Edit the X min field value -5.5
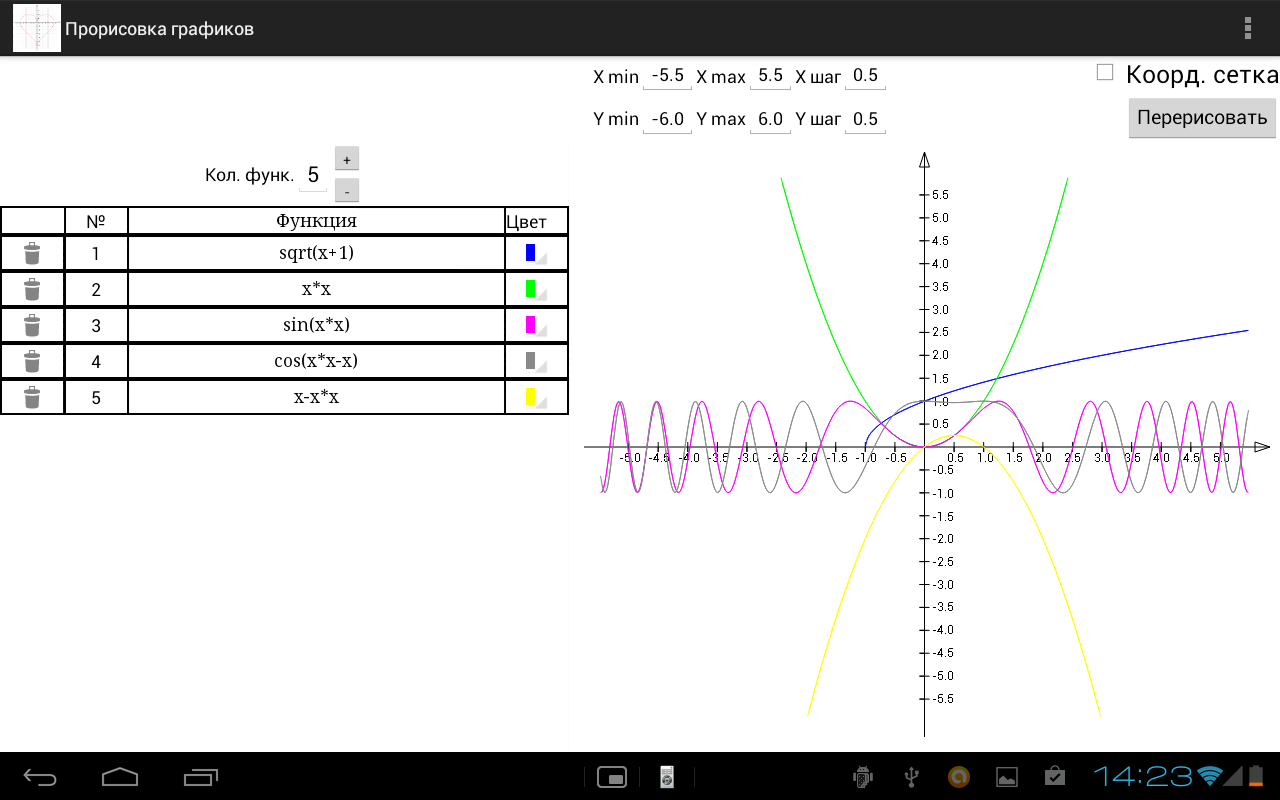The width and height of the screenshot is (1280, 800). (x=667, y=76)
